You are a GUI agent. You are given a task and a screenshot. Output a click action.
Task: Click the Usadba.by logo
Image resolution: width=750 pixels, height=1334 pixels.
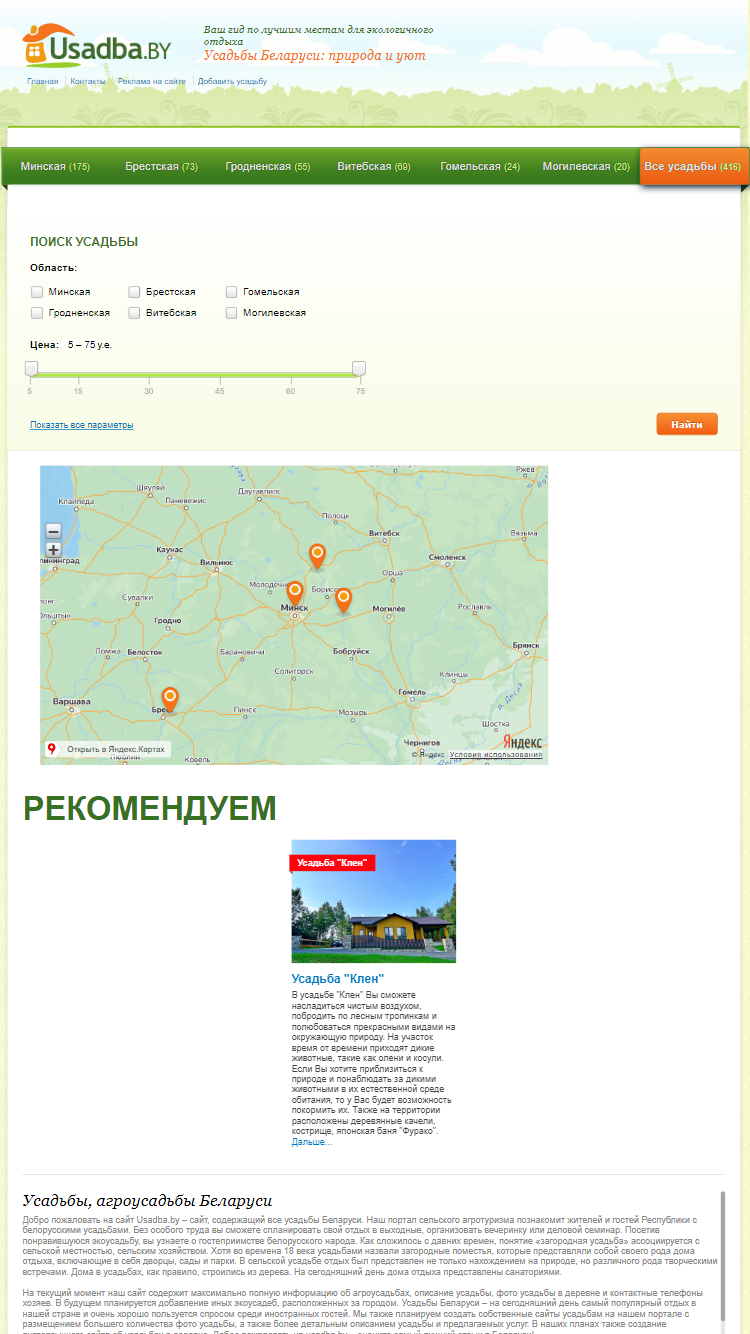[97, 46]
